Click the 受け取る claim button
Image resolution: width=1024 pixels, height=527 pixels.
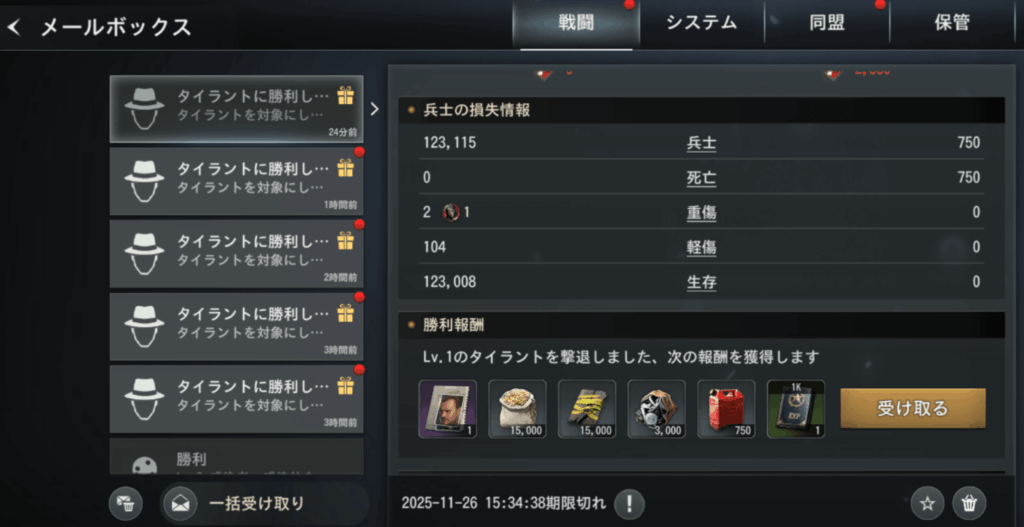[912, 409]
